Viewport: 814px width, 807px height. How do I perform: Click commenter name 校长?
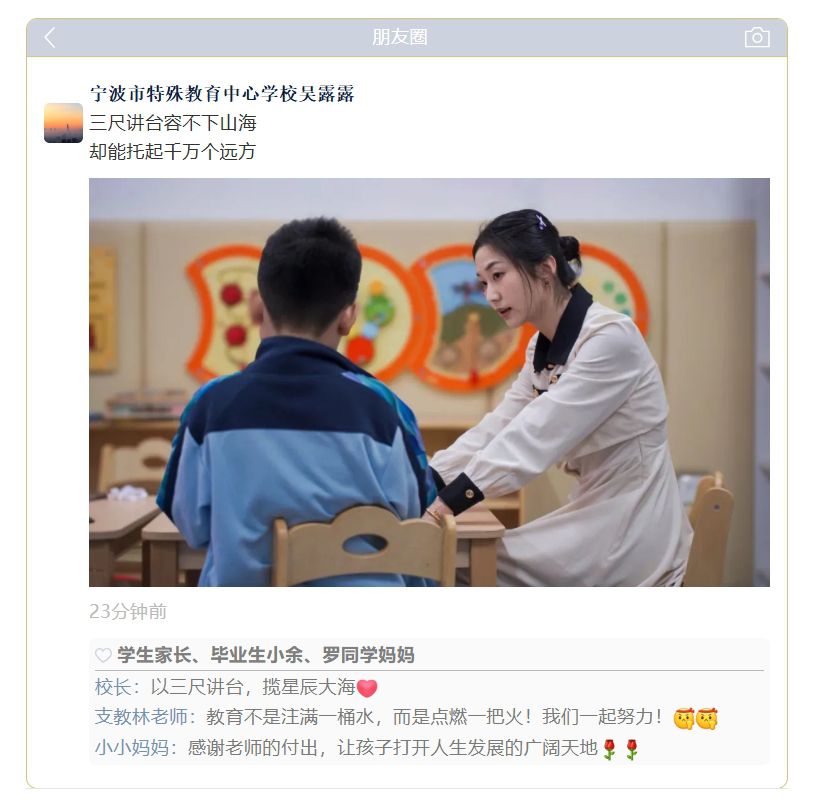pyautogui.click(x=113, y=687)
